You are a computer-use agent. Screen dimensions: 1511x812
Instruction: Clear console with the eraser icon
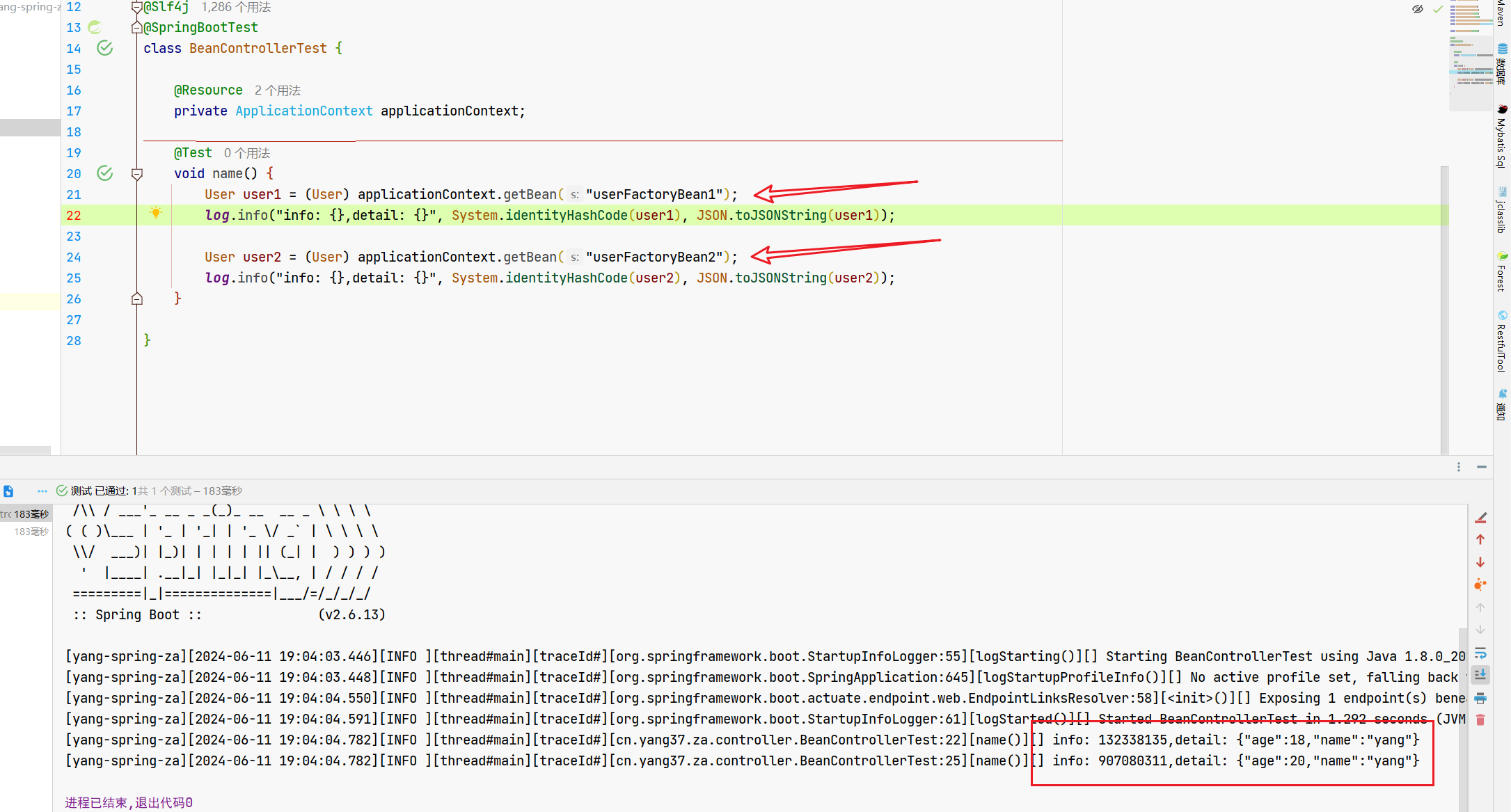pos(1481,518)
